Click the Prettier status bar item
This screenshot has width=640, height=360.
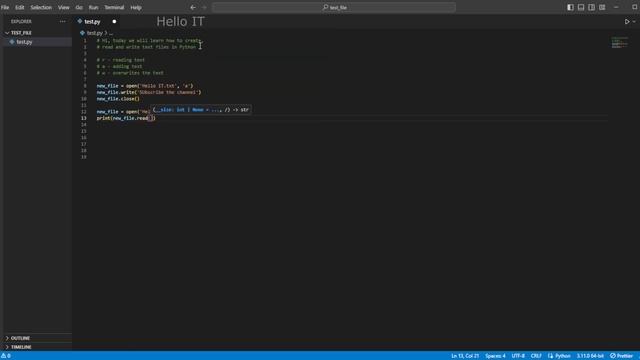pos(621,356)
